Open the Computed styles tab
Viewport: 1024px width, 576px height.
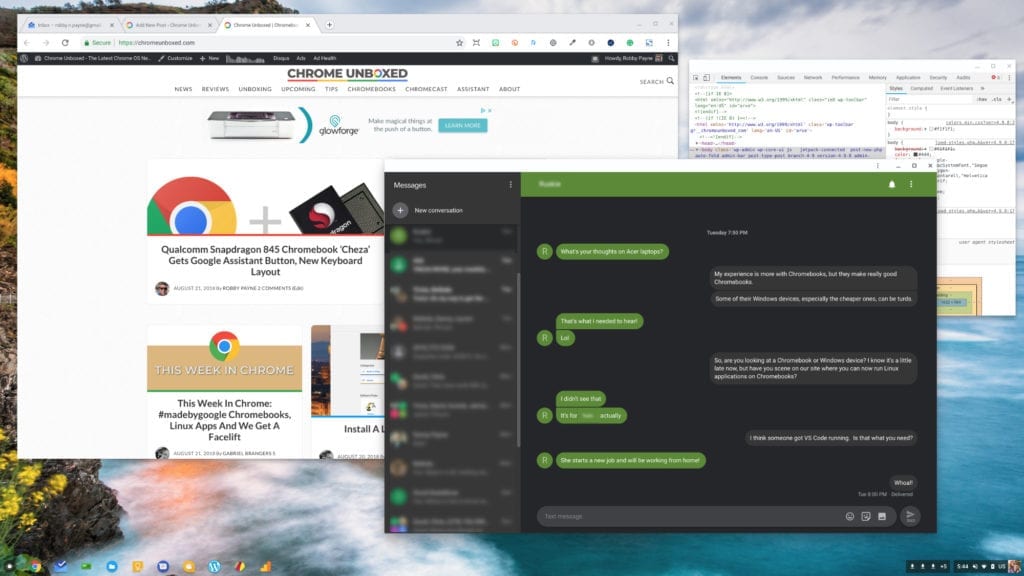pyautogui.click(x=922, y=88)
